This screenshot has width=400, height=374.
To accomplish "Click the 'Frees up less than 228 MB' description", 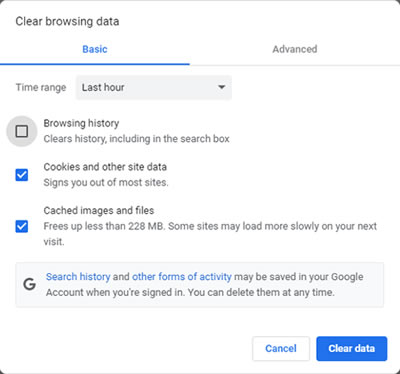I will click(210, 234).
